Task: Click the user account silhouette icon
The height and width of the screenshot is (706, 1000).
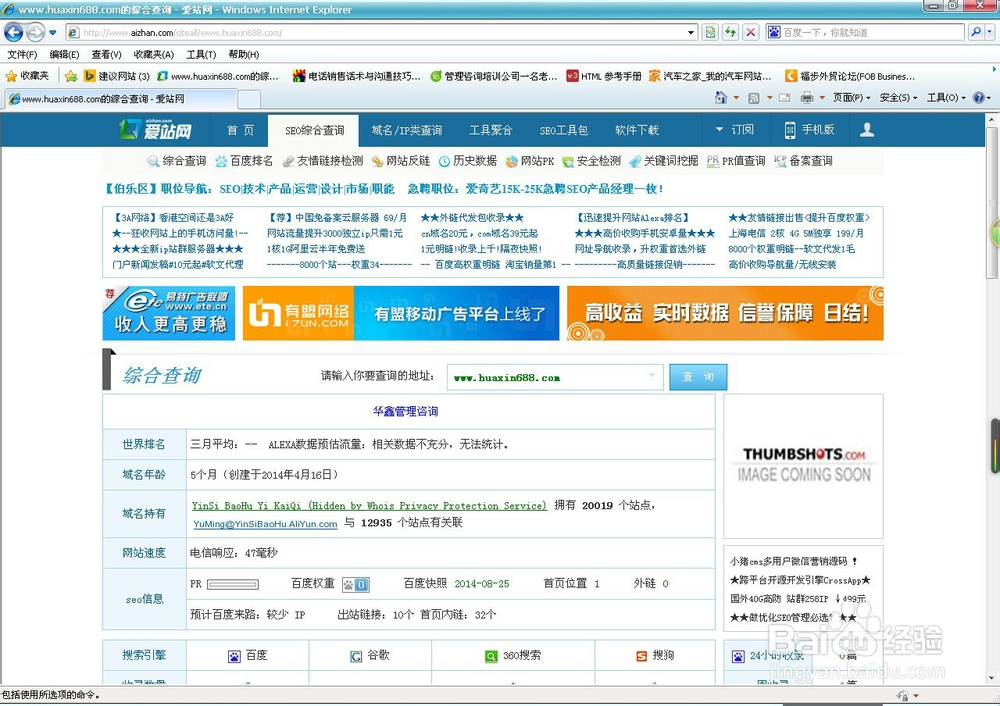Action: point(867,130)
